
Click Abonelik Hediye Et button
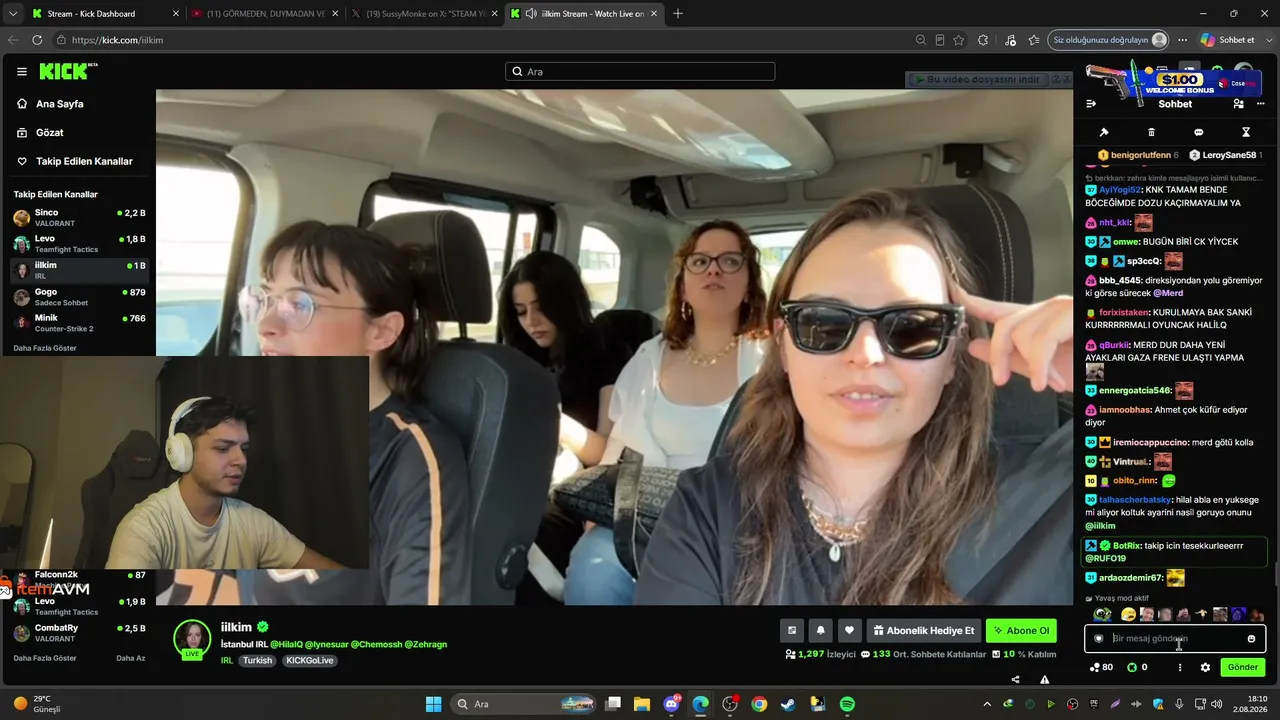[923, 630]
